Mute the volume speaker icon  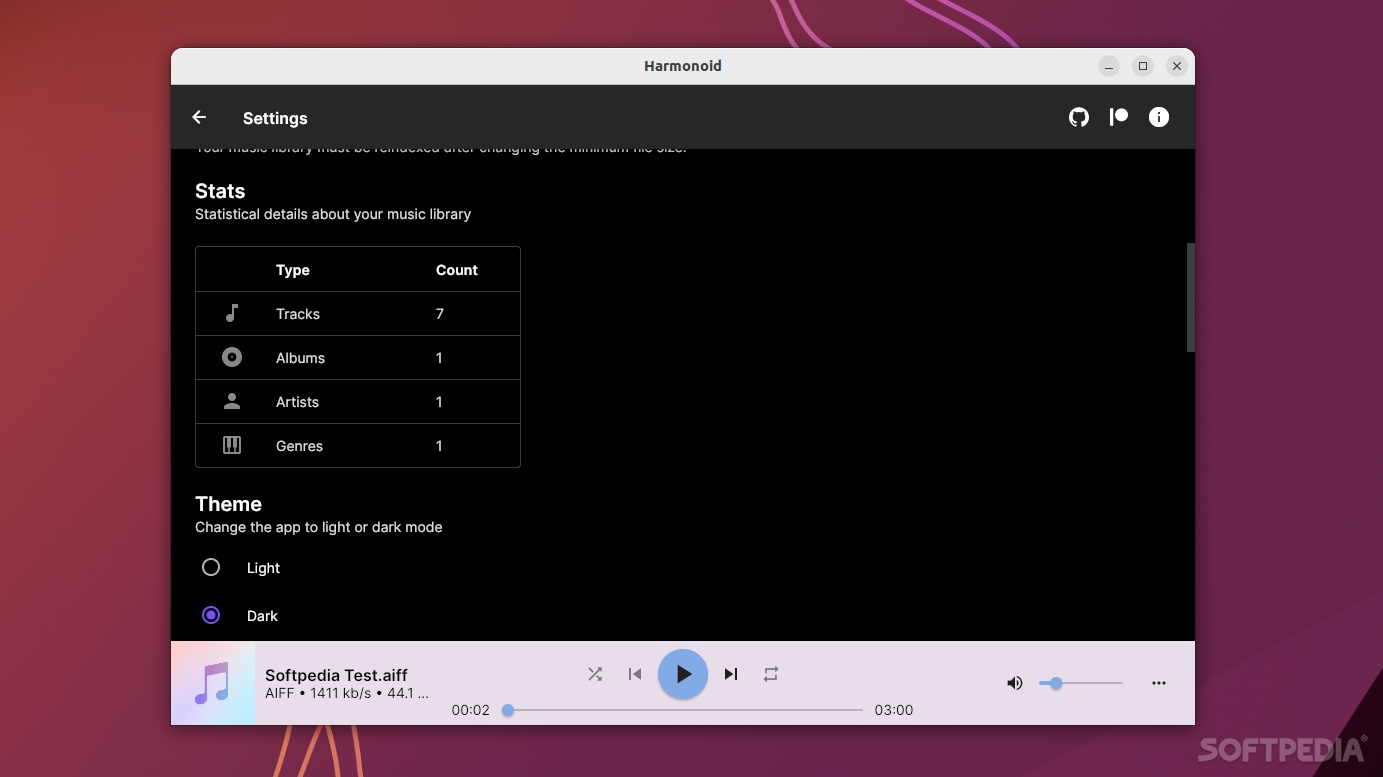[1015, 683]
